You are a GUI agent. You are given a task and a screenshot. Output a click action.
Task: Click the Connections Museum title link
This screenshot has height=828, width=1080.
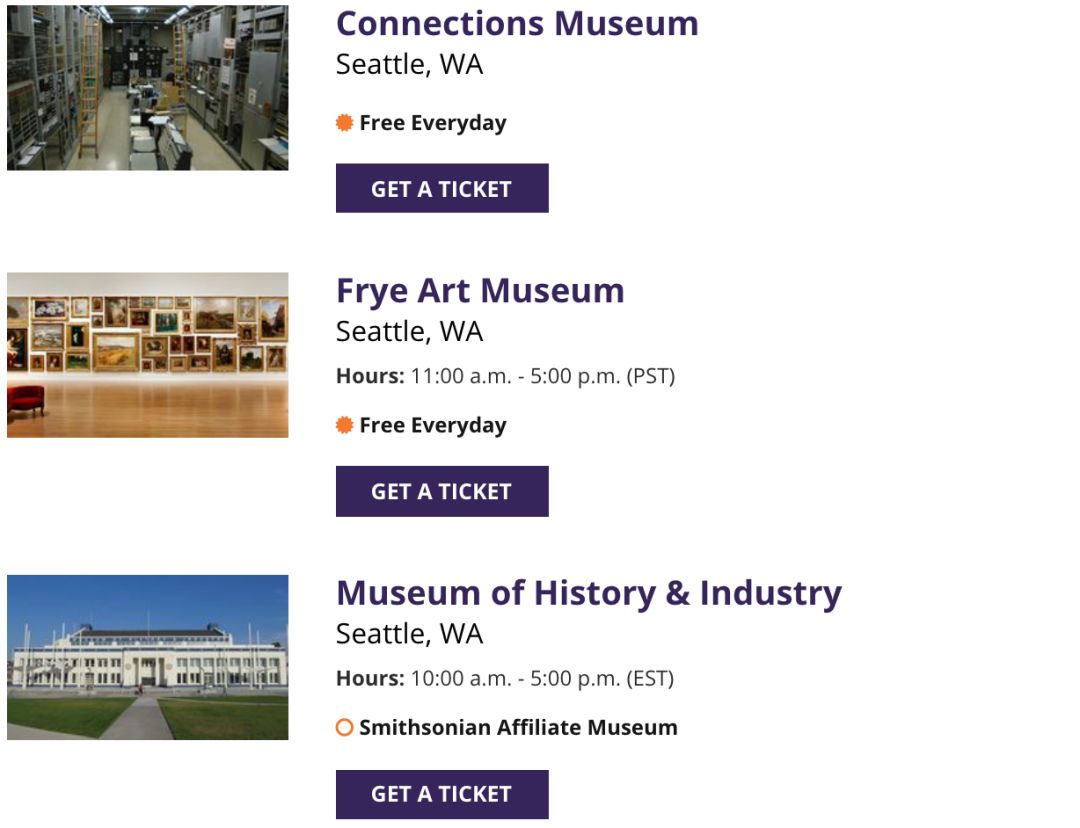click(517, 23)
